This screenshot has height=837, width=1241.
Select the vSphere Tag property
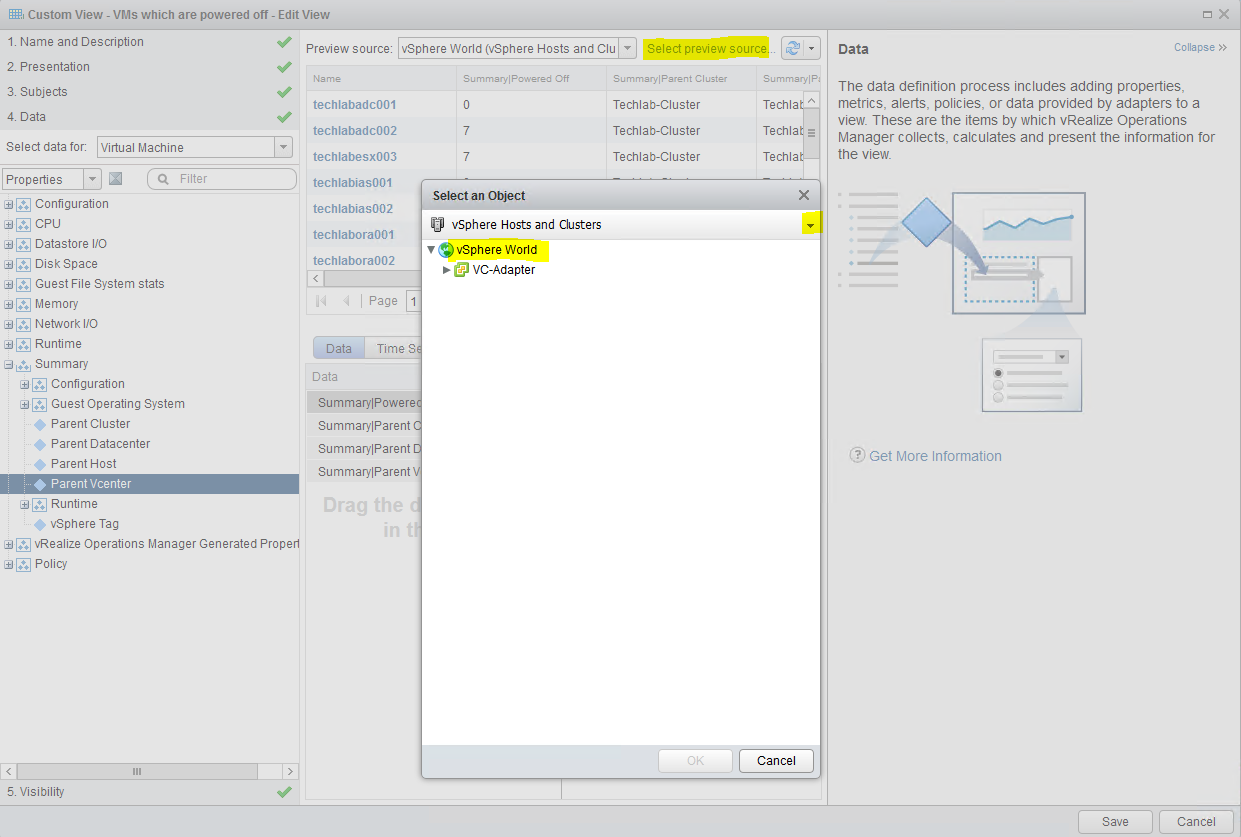tap(85, 524)
